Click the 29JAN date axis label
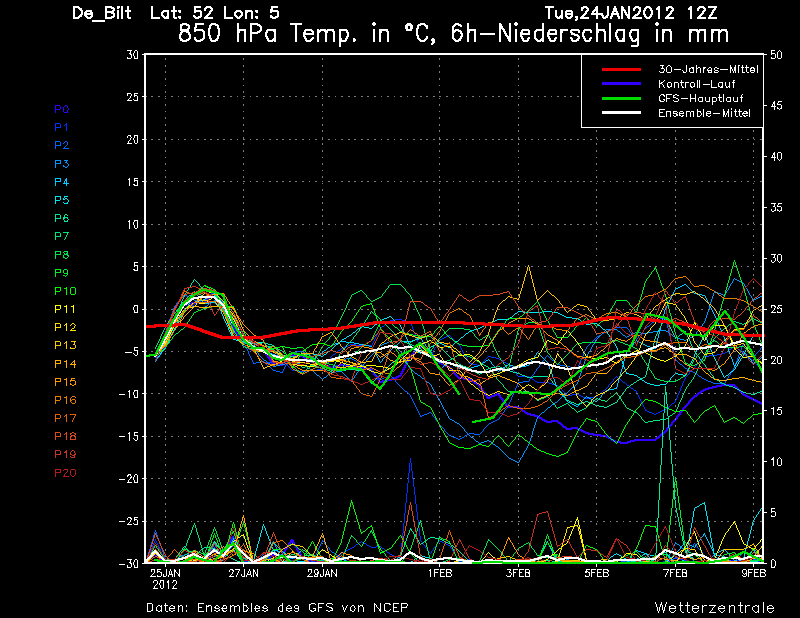The height and width of the screenshot is (618, 800). pos(322,574)
